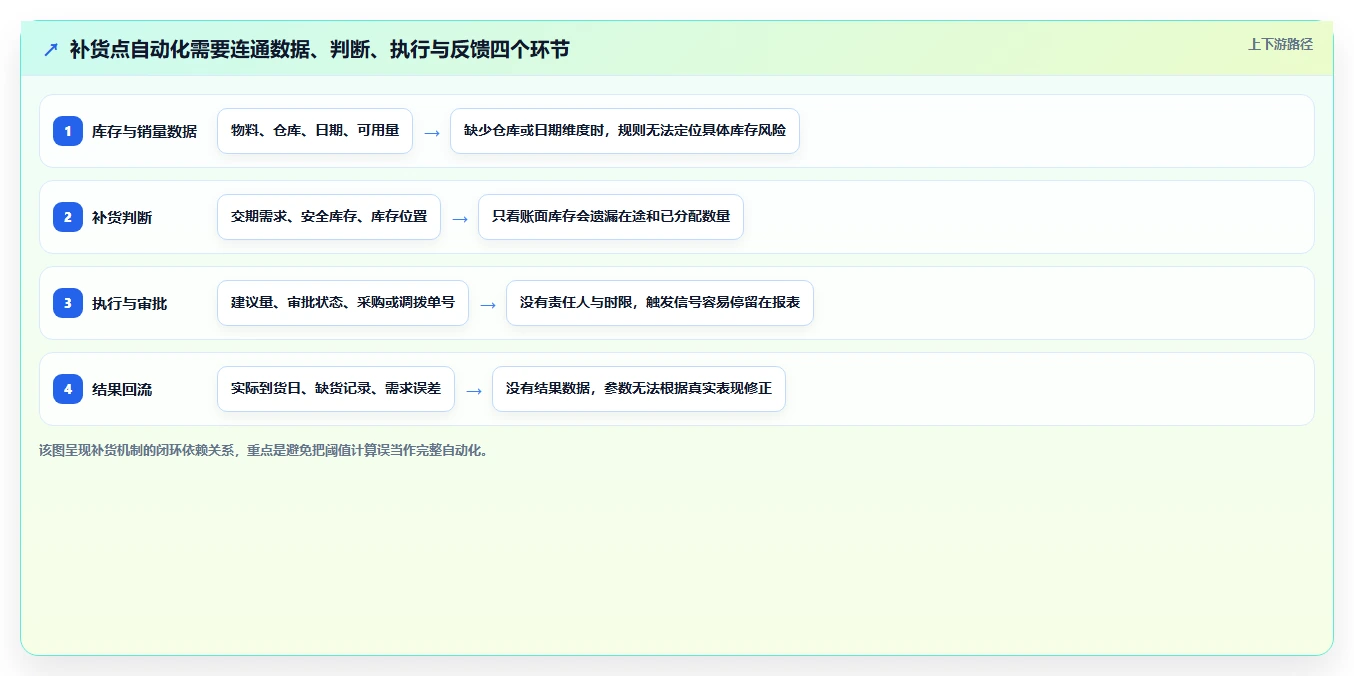This screenshot has width=1354, height=676.
Task: Click the 上下游路径 label
Action: 1280,44
